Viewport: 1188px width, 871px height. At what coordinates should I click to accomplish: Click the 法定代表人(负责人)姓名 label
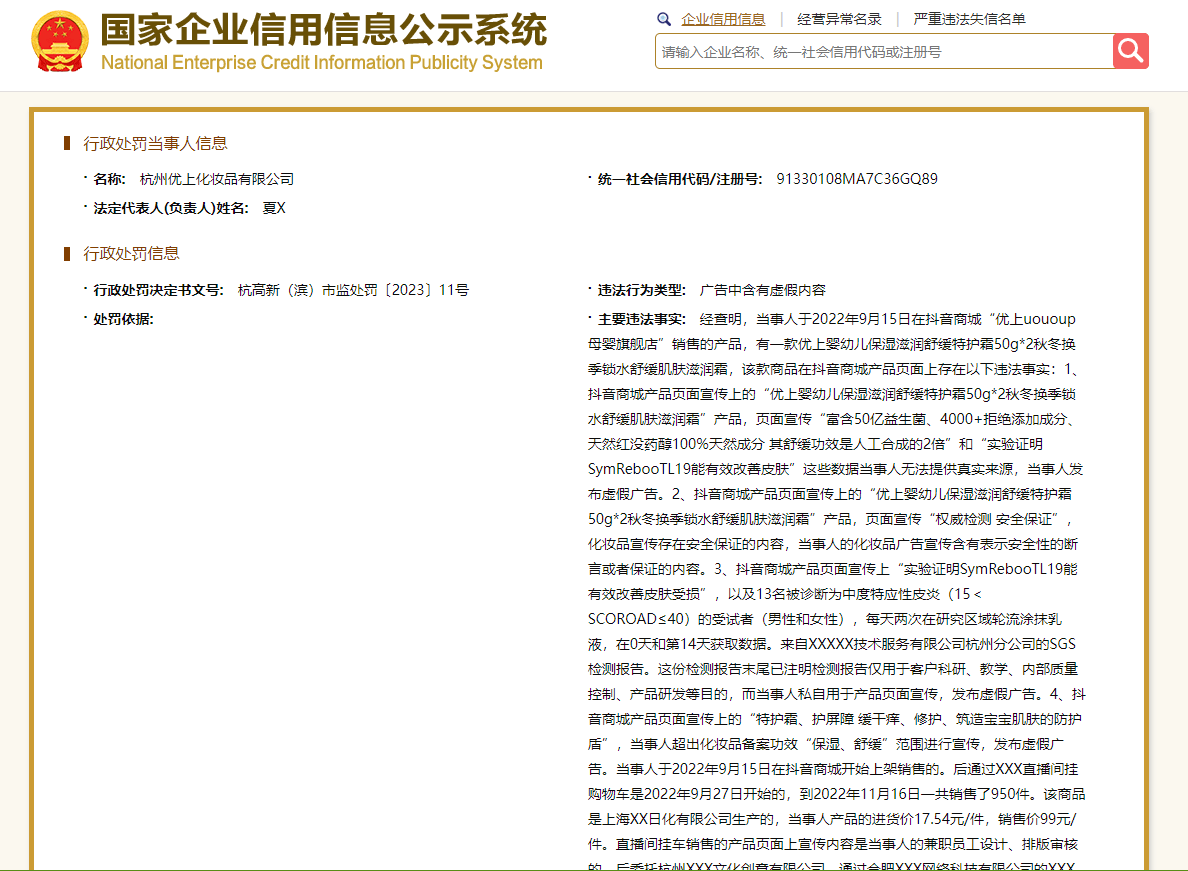(170, 208)
